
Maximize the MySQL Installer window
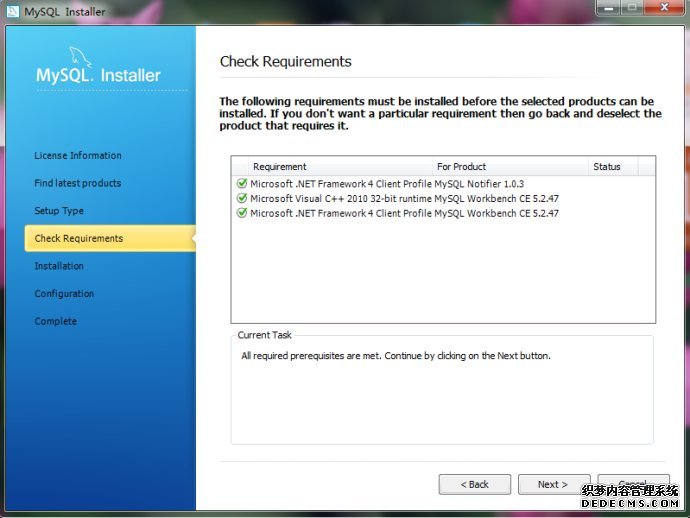click(632, 8)
